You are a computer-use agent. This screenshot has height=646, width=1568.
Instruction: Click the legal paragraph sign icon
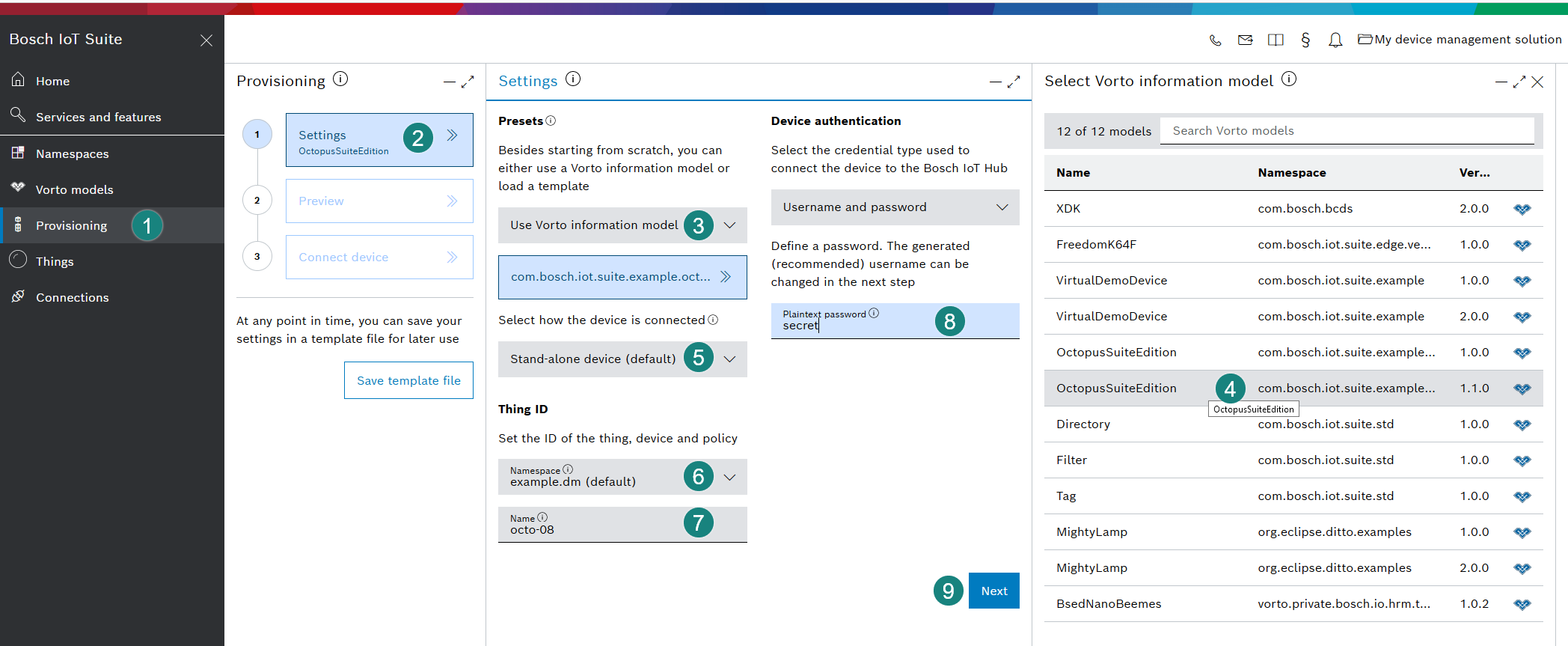pos(1305,40)
